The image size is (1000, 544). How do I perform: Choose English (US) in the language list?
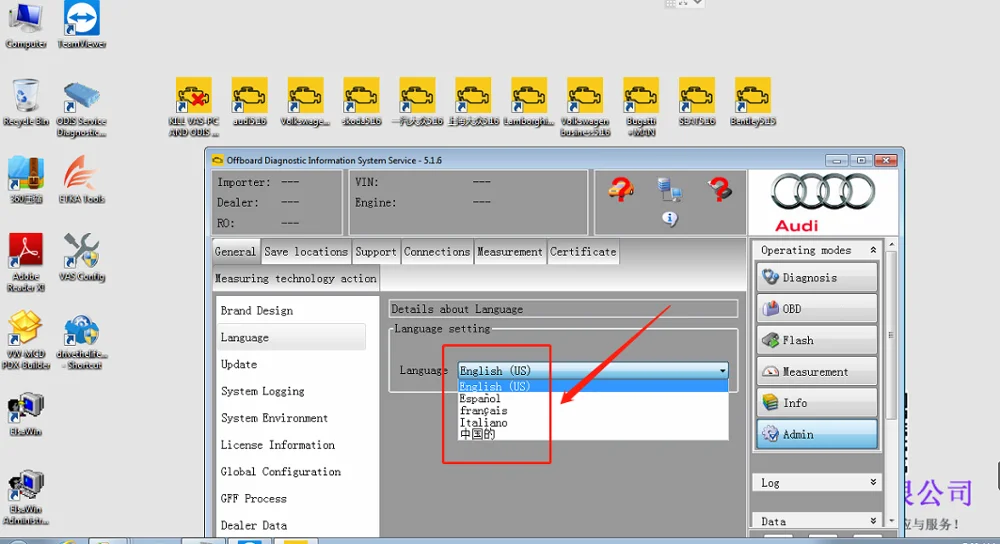tap(593, 386)
